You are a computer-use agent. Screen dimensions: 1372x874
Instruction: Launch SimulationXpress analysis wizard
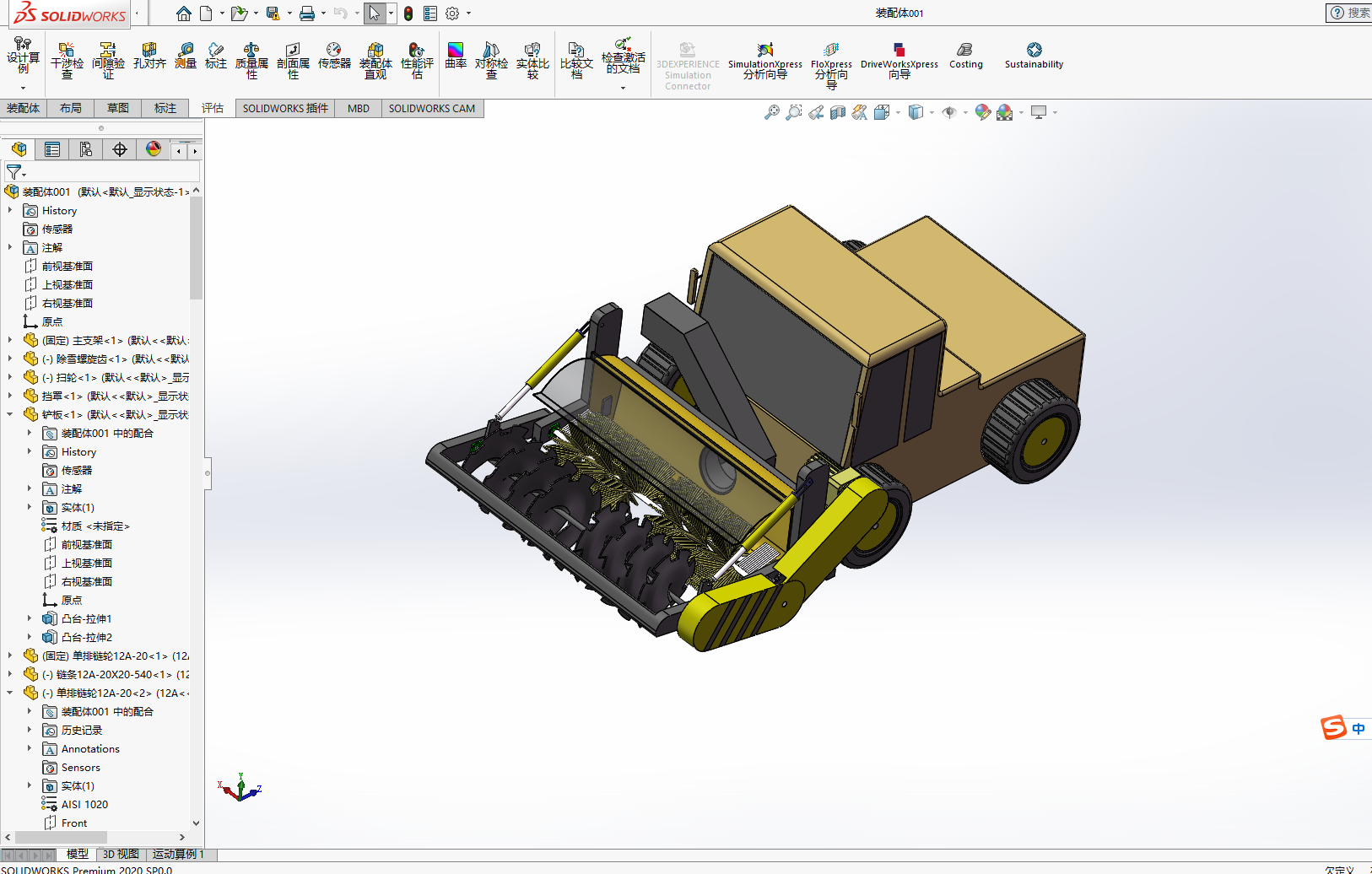click(x=765, y=61)
